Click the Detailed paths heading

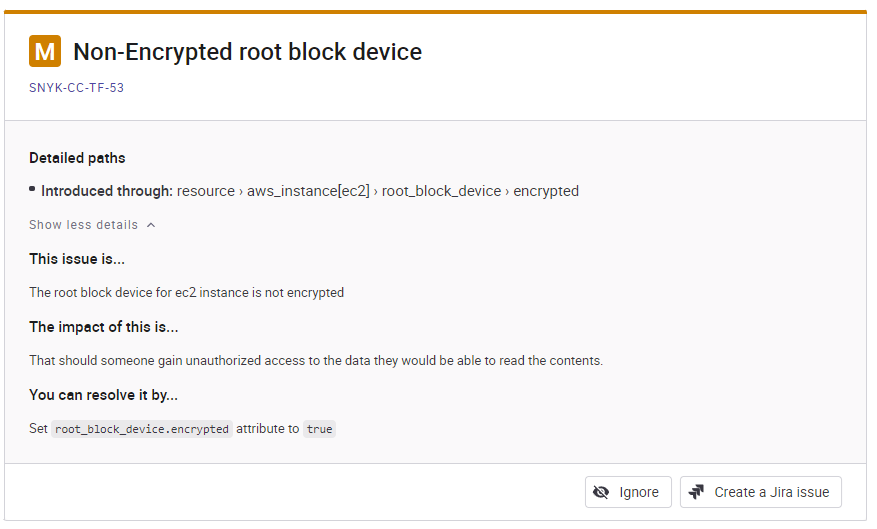pyautogui.click(x=77, y=158)
